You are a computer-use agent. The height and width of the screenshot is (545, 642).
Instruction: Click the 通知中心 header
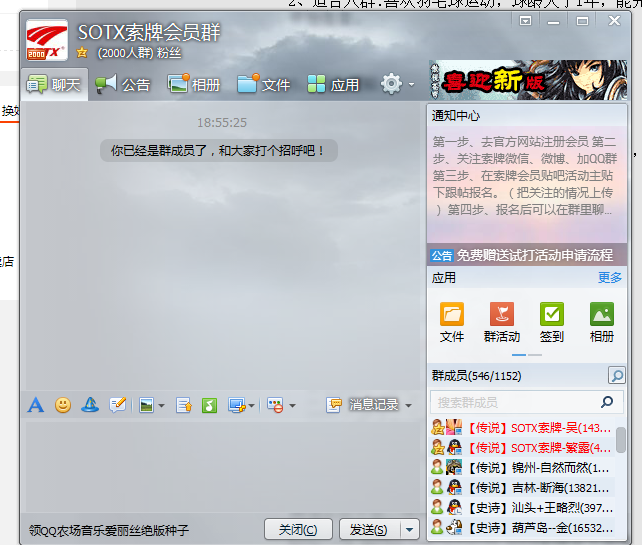456,116
